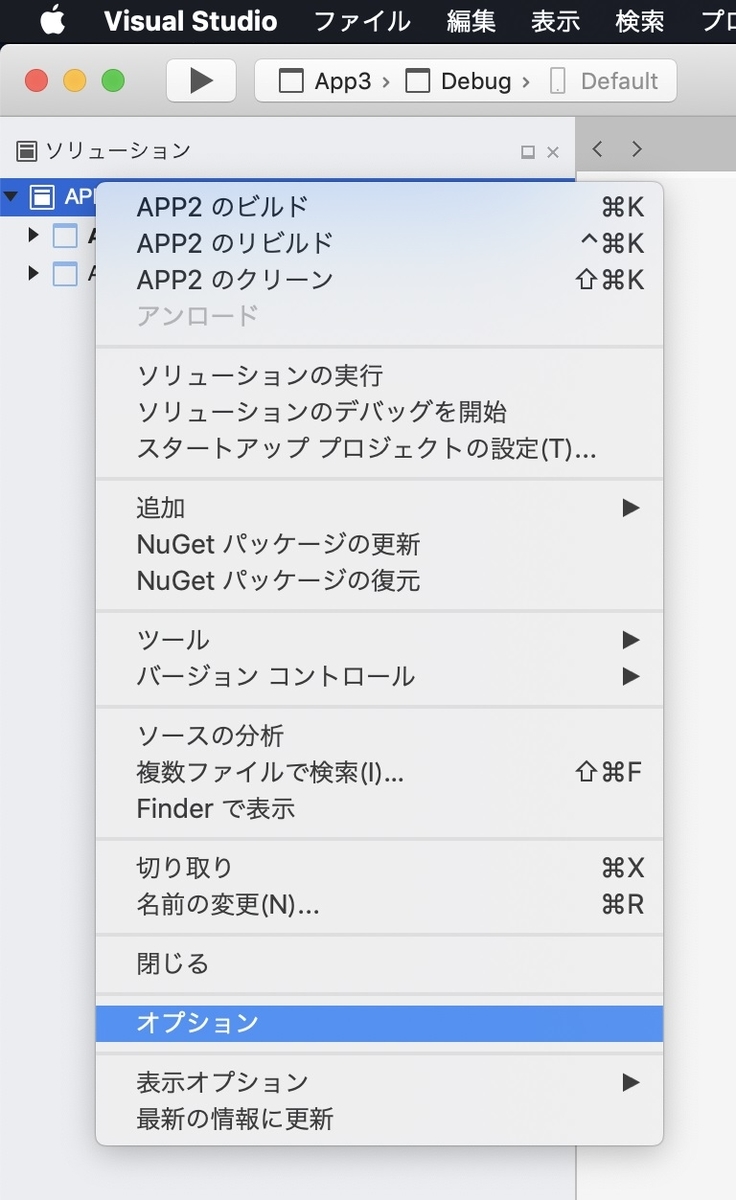Choose APP2 のリビルド

pos(379,243)
